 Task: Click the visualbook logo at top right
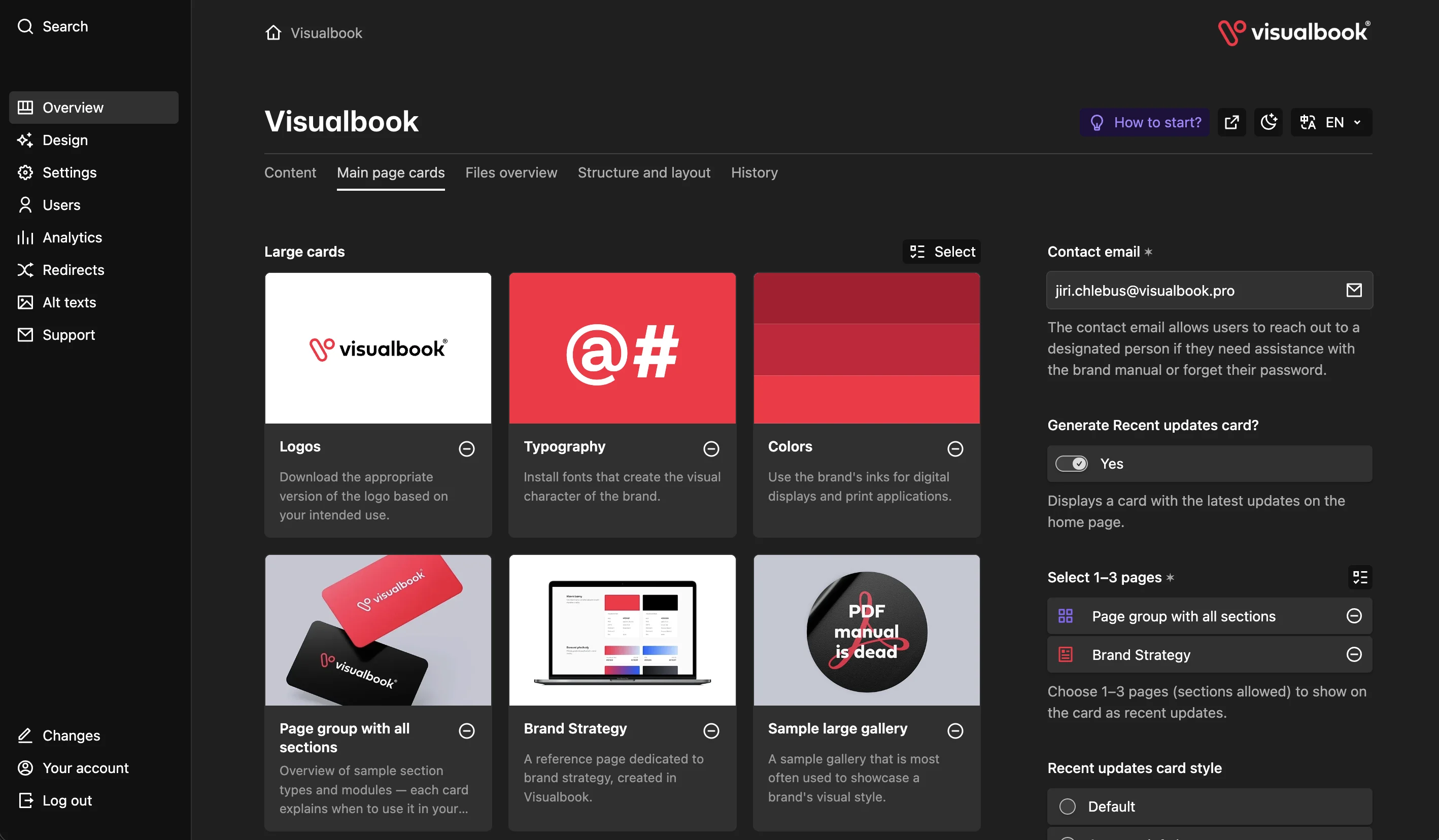1294,32
